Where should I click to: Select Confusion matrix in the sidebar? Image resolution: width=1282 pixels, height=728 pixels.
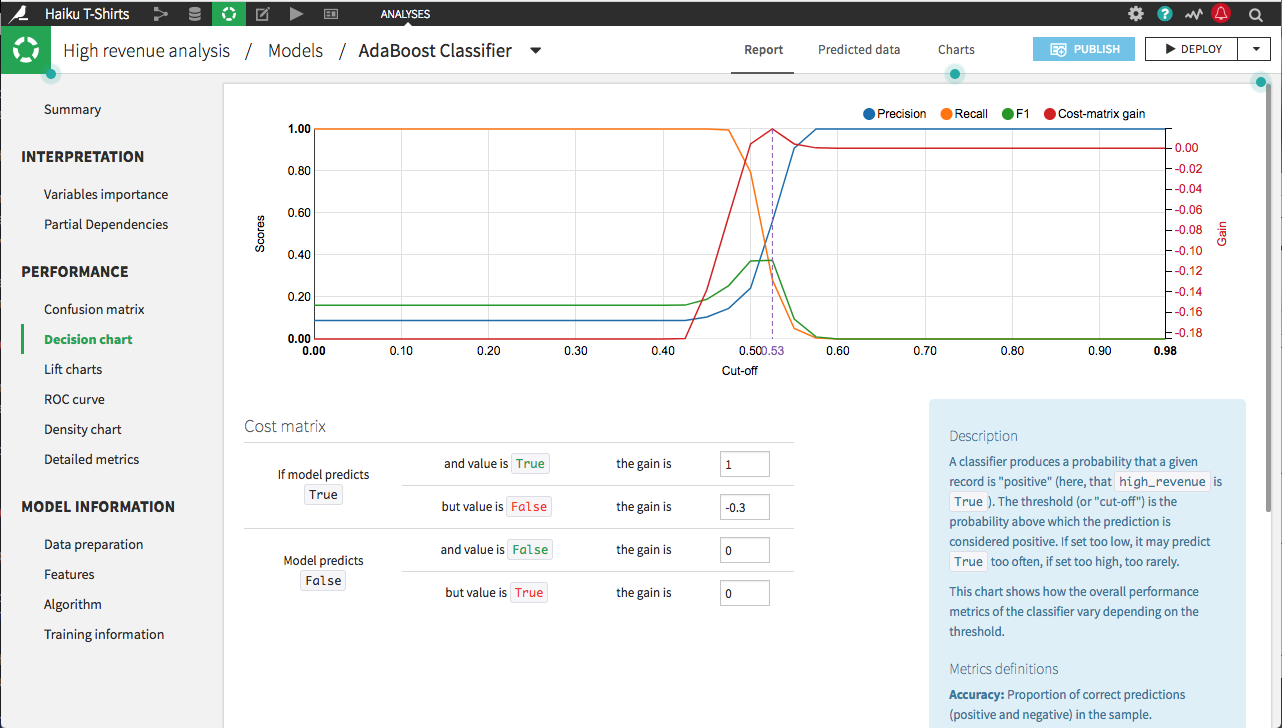coord(94,309)
